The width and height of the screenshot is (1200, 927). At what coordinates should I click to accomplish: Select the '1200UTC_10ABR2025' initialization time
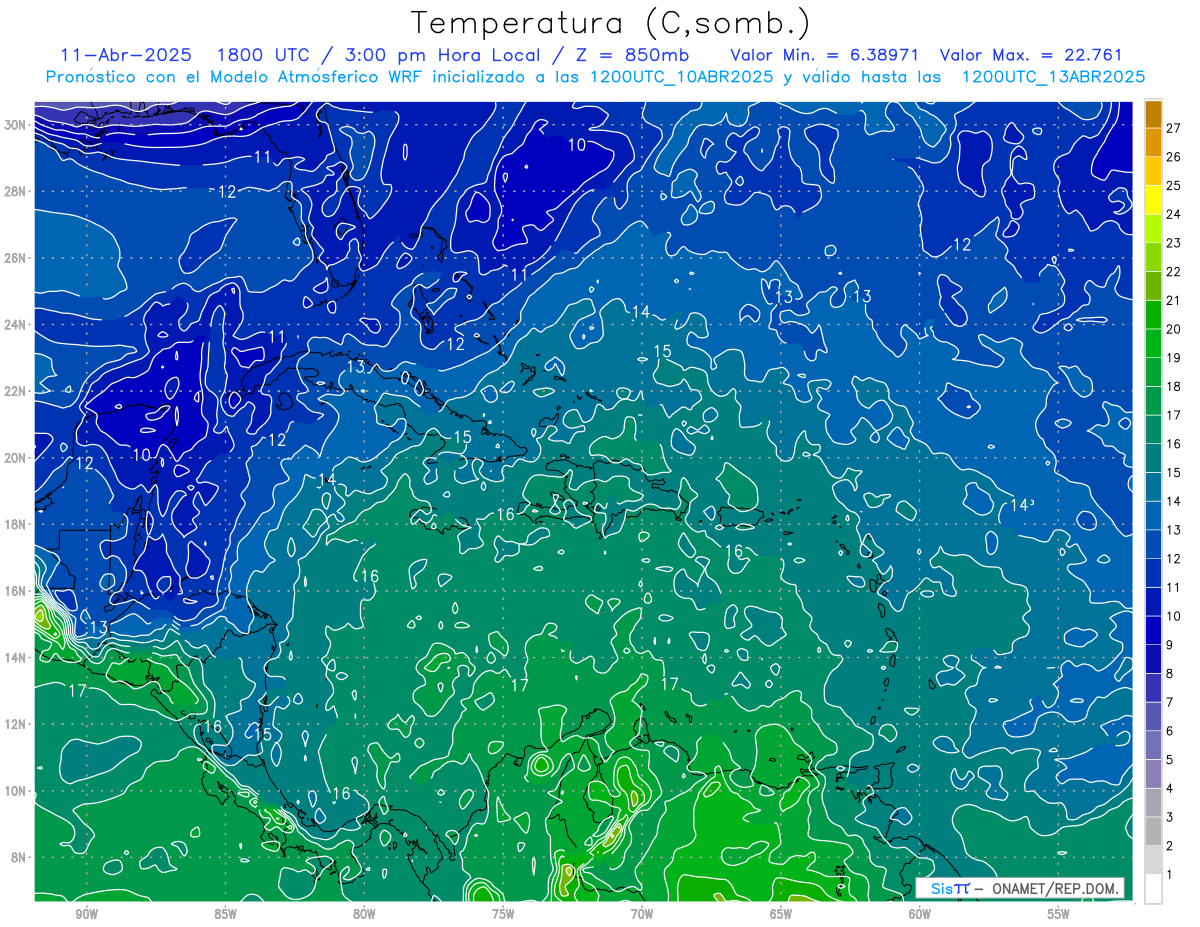click(x=680, y=77)
